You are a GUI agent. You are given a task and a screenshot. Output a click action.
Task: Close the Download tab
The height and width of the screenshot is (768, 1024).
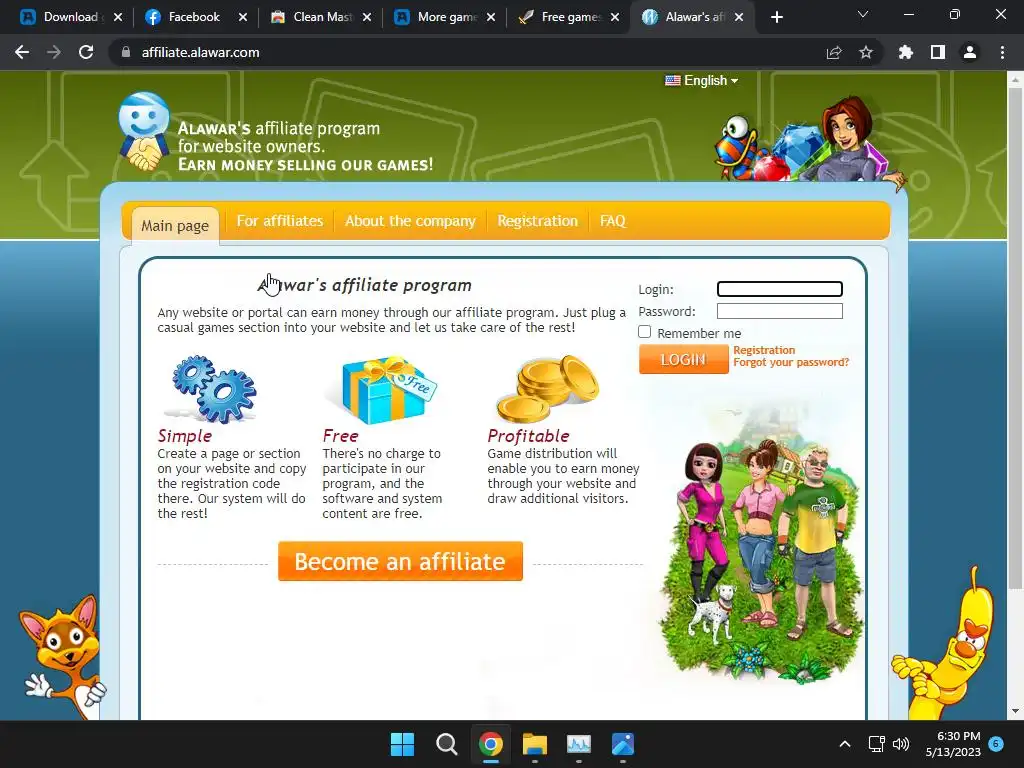[x=118, y=18]
